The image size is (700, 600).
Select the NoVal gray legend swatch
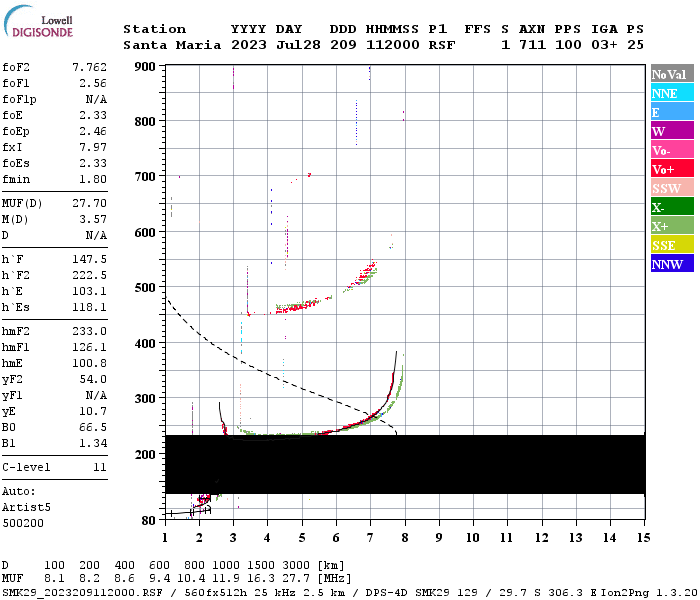click(672, 73)
